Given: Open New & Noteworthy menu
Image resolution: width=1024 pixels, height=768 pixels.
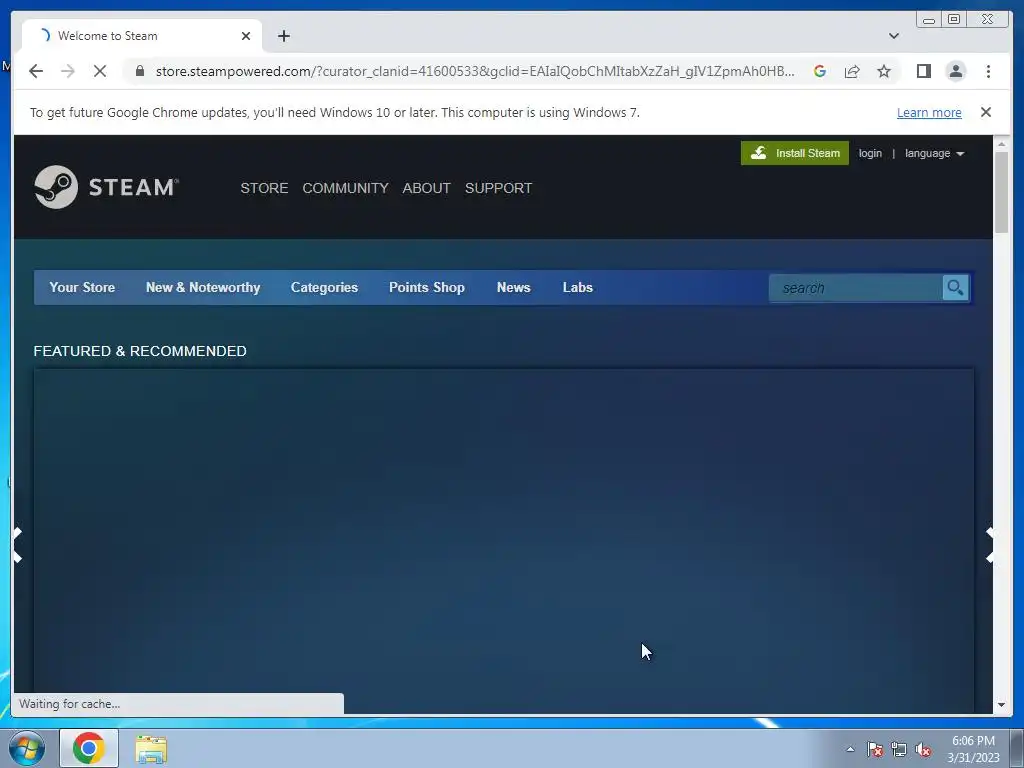Looking at the screenshot, I should tap(203, 287).
